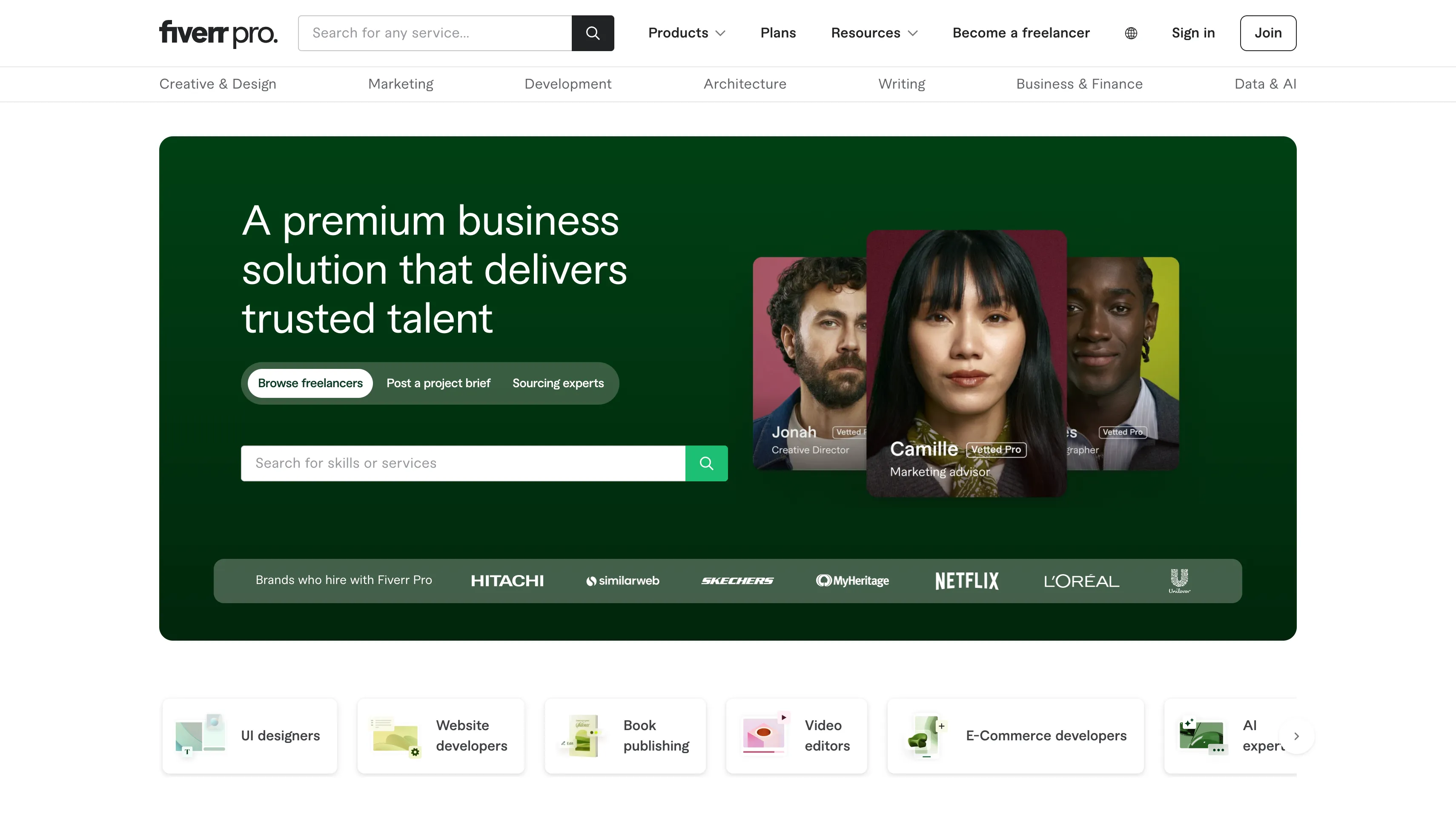Click the Become a freelancer link
Image resolution: width=1456 pixels, height=840 pixels.
(x=1020, y=33)
